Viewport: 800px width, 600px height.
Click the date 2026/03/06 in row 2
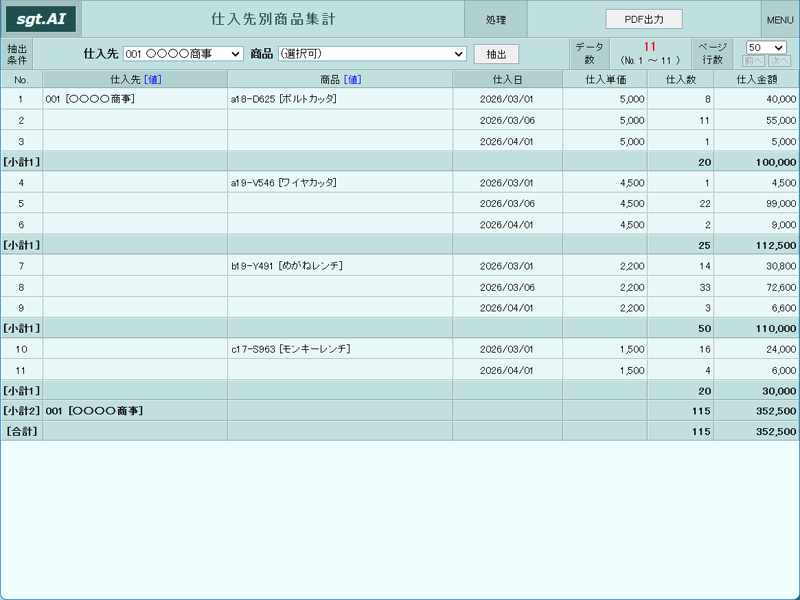point(507,120)
